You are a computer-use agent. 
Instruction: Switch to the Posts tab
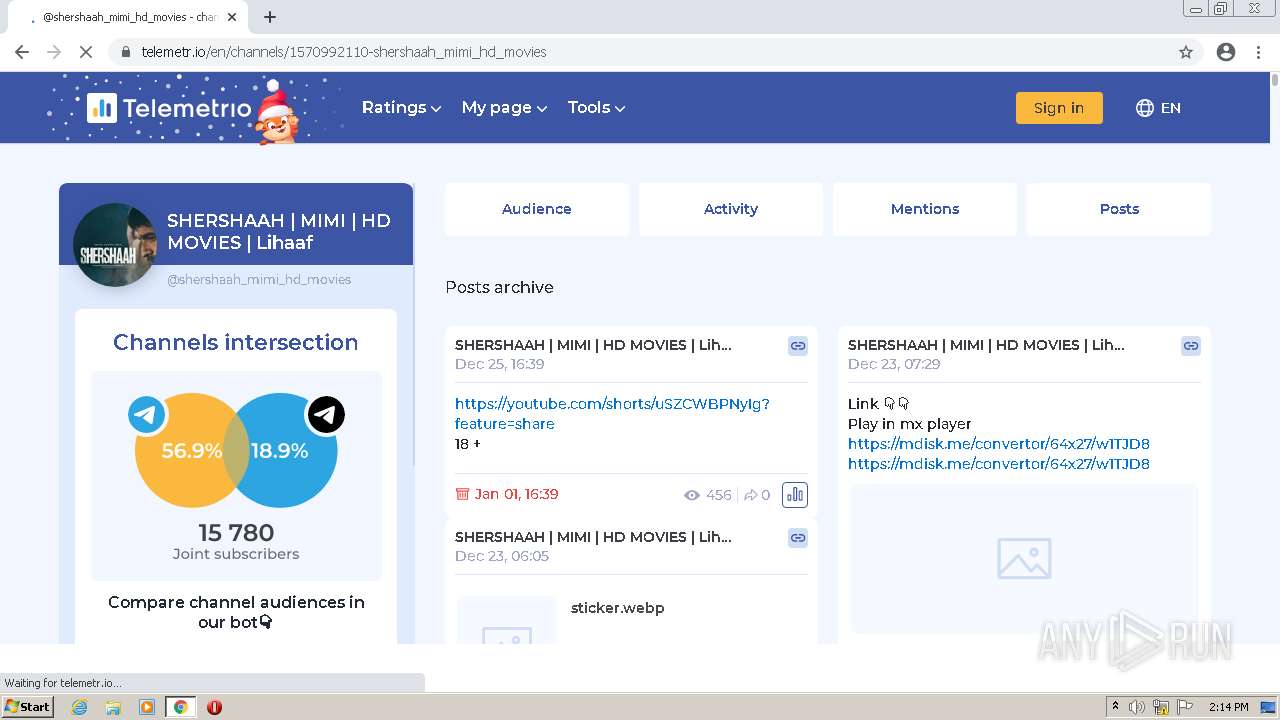coord(1119,209)
